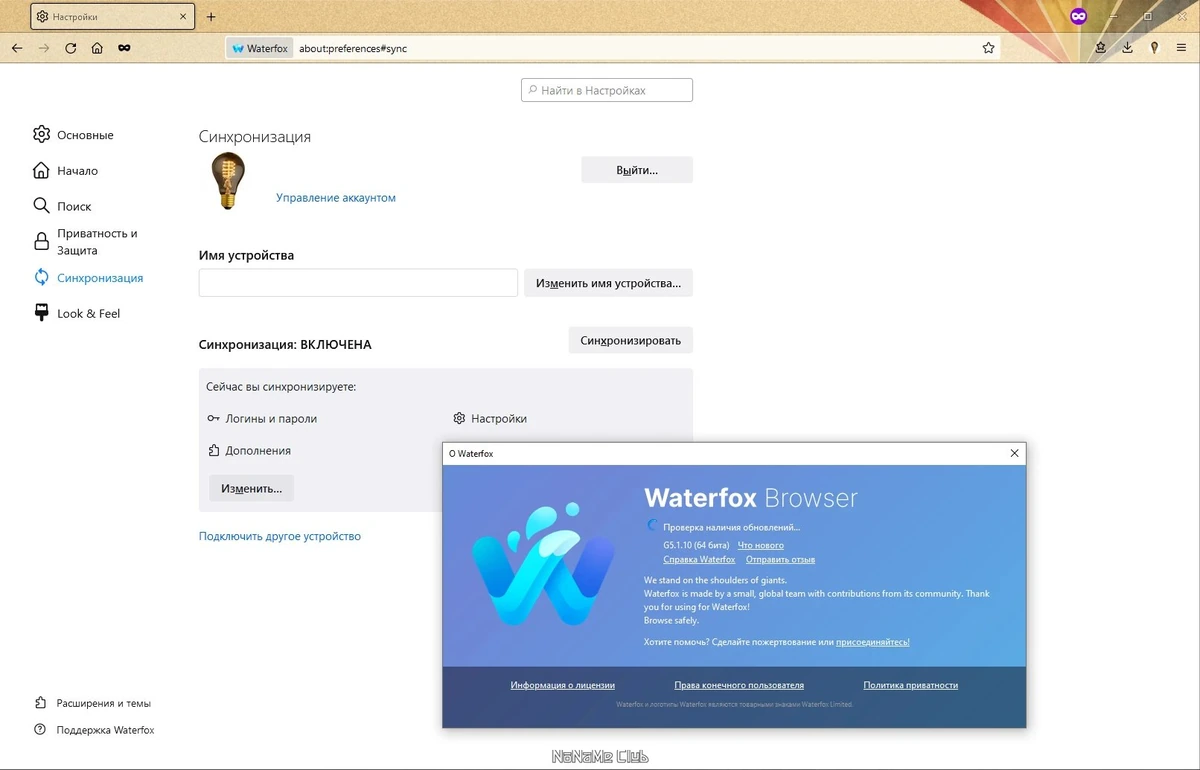Click the Синхронизация: ВКЛЮЧЕНА heading

[285, 344]
